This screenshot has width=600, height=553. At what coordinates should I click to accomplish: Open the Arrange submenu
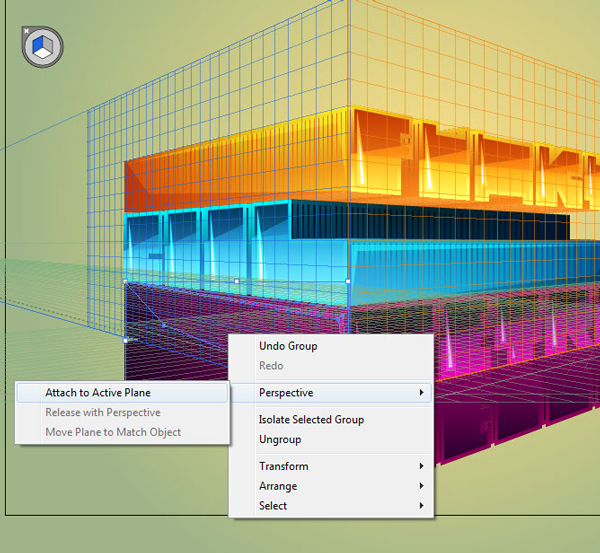pyautogui.click(x=331, y=486)
